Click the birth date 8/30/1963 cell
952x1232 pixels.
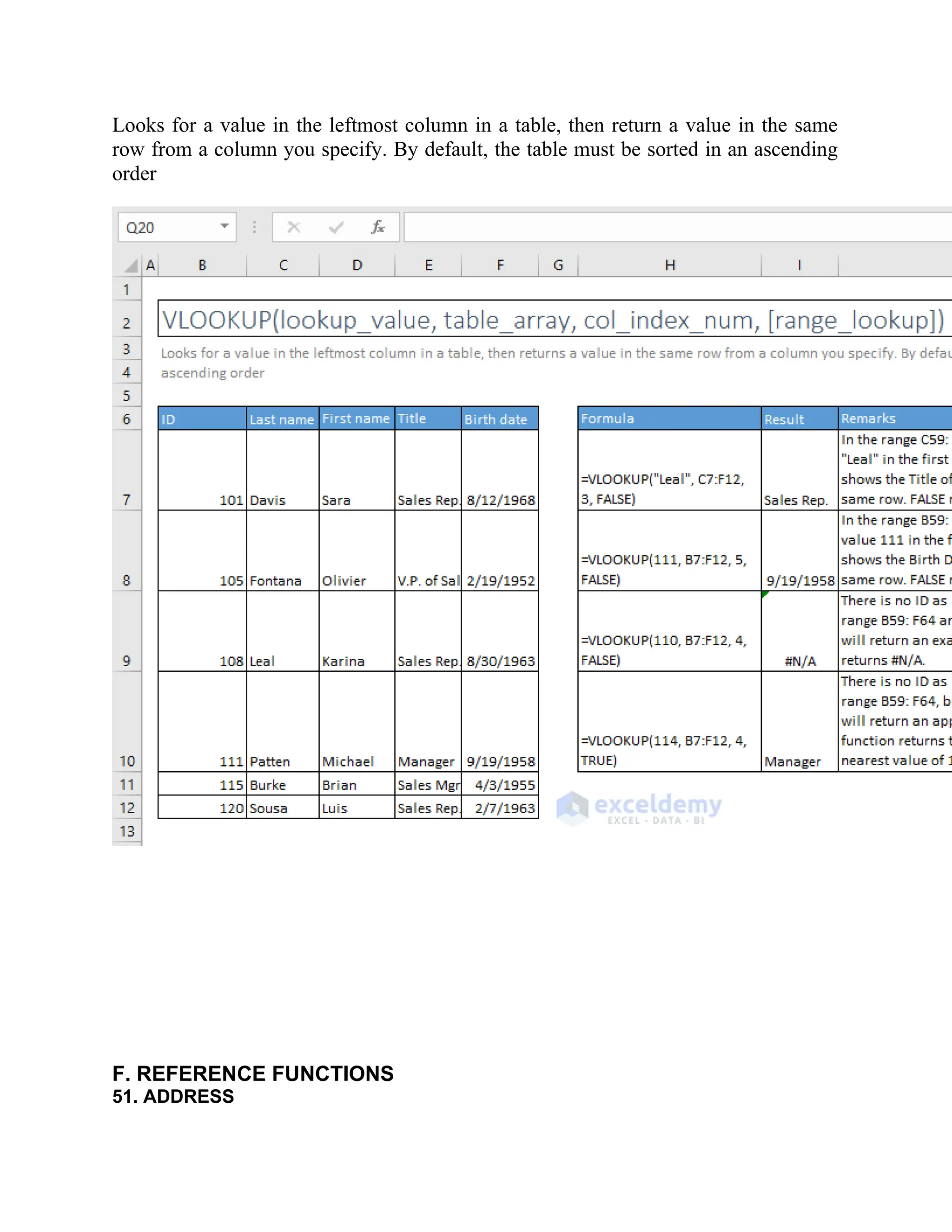point(500,631)
